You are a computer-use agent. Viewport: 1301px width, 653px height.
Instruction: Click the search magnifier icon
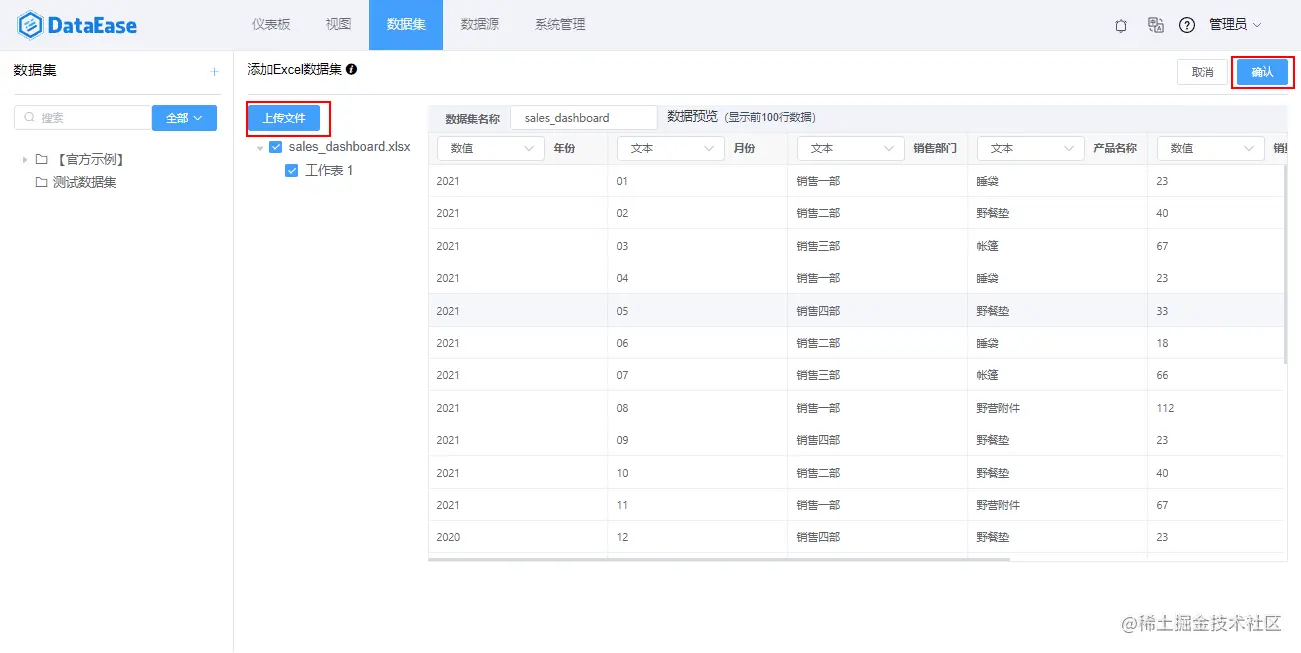coord(29,118)
